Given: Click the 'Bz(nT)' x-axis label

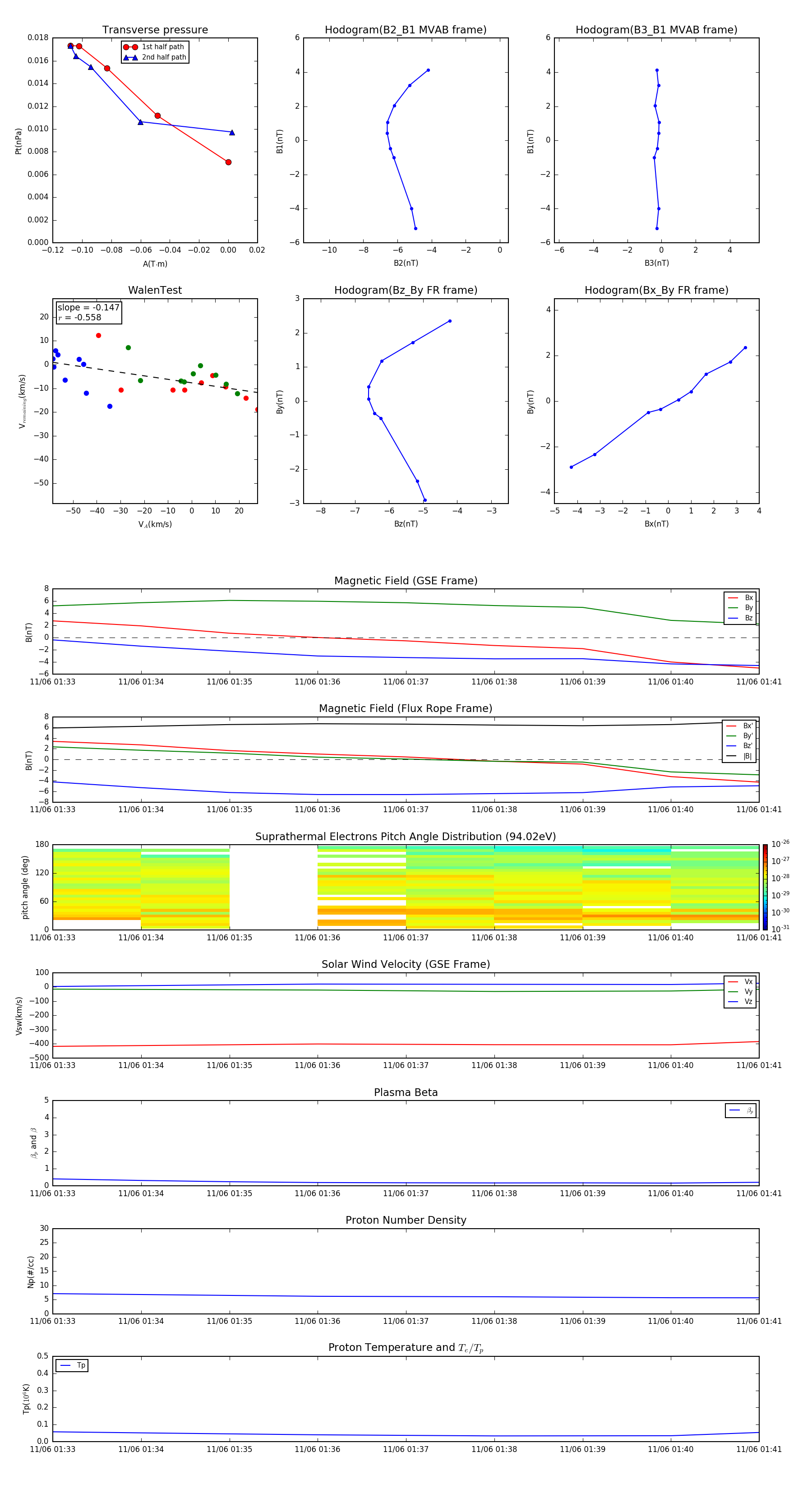Looking at the screenshot, I should point(406,524).
